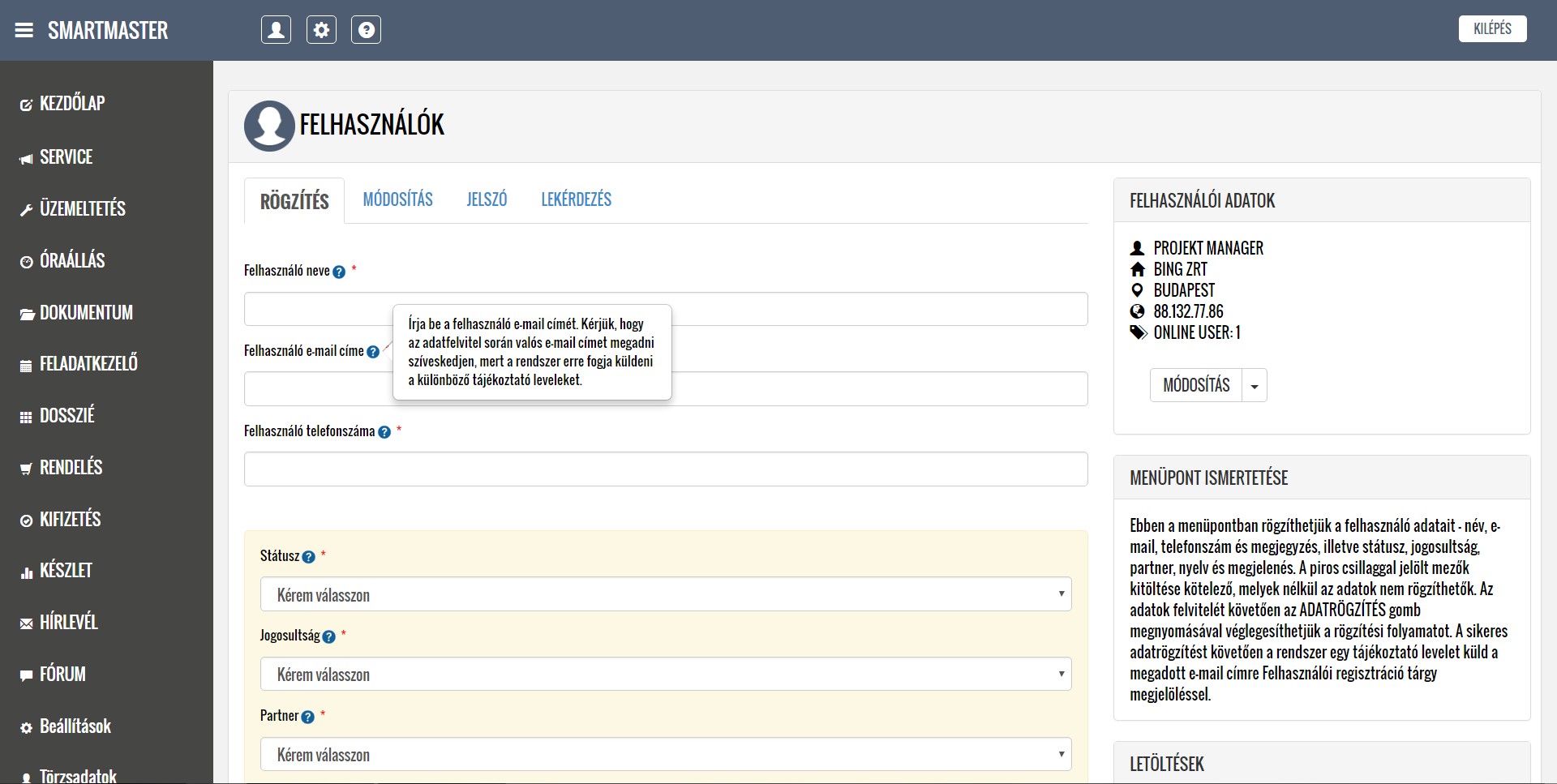Open the Jogosultság dropdown list

click(665, 674)
